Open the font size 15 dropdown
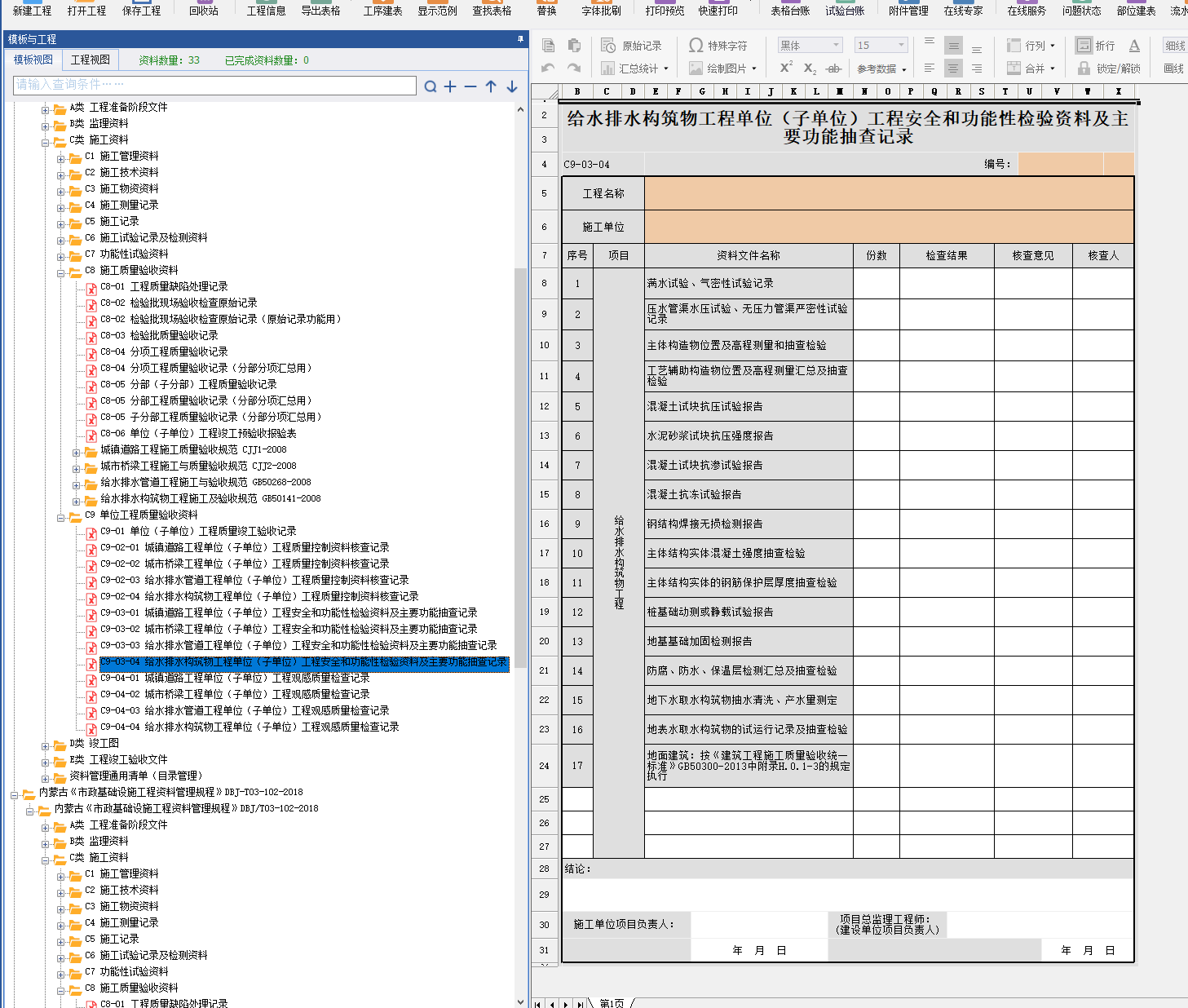The width and height of the screenshot is (1188, 1008). tap(881, 45)
